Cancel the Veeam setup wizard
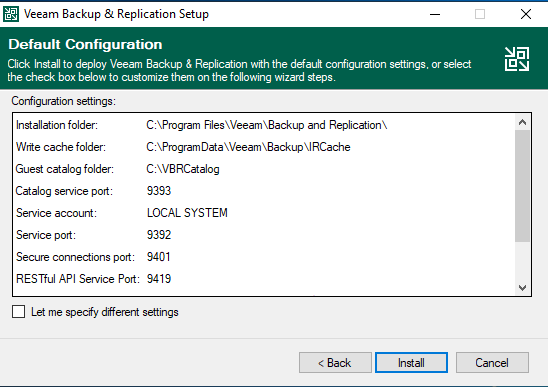The height and width of the screenshot is (387, 548). pos(492,363)
